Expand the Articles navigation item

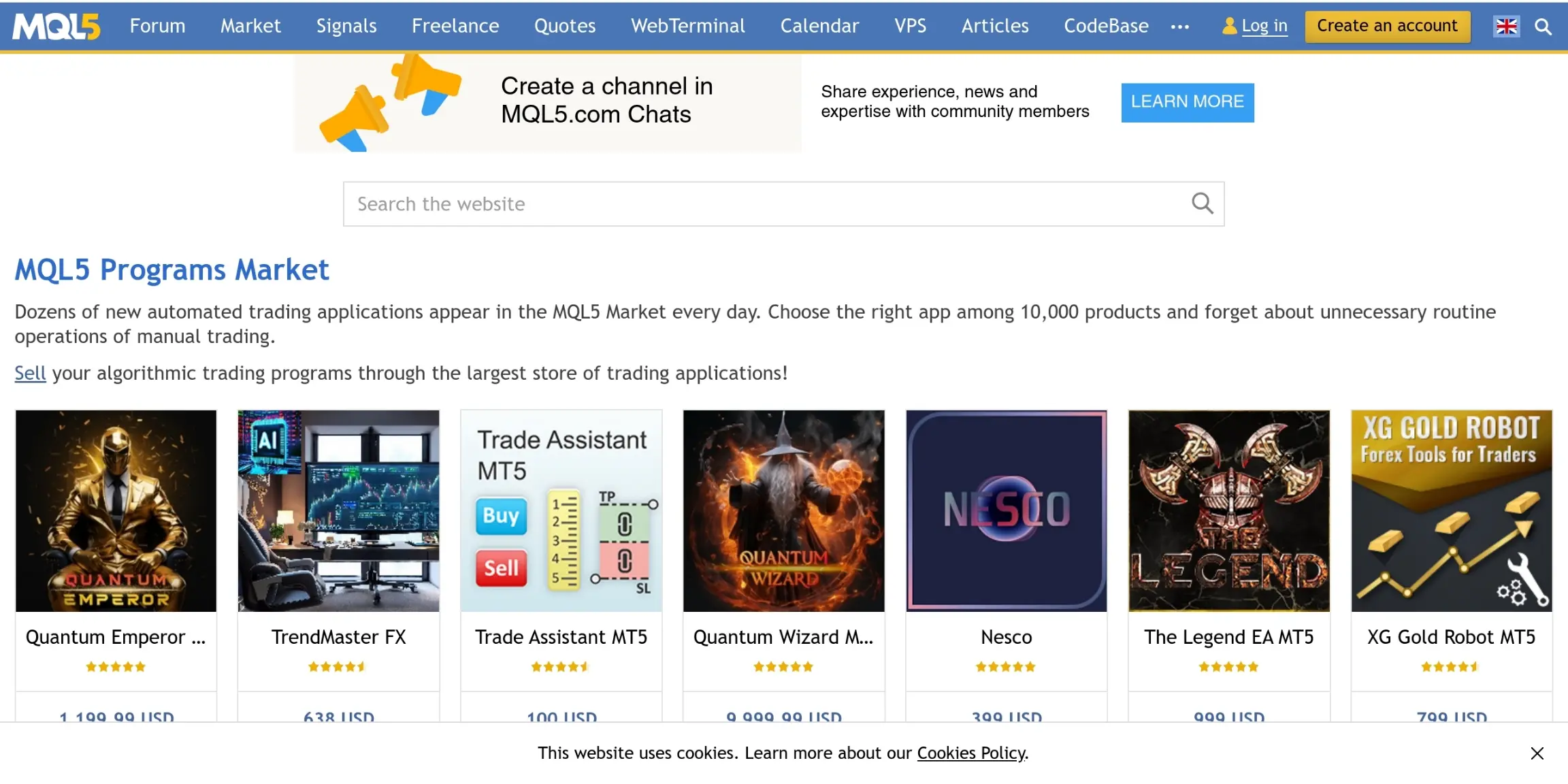click(994, 25)
